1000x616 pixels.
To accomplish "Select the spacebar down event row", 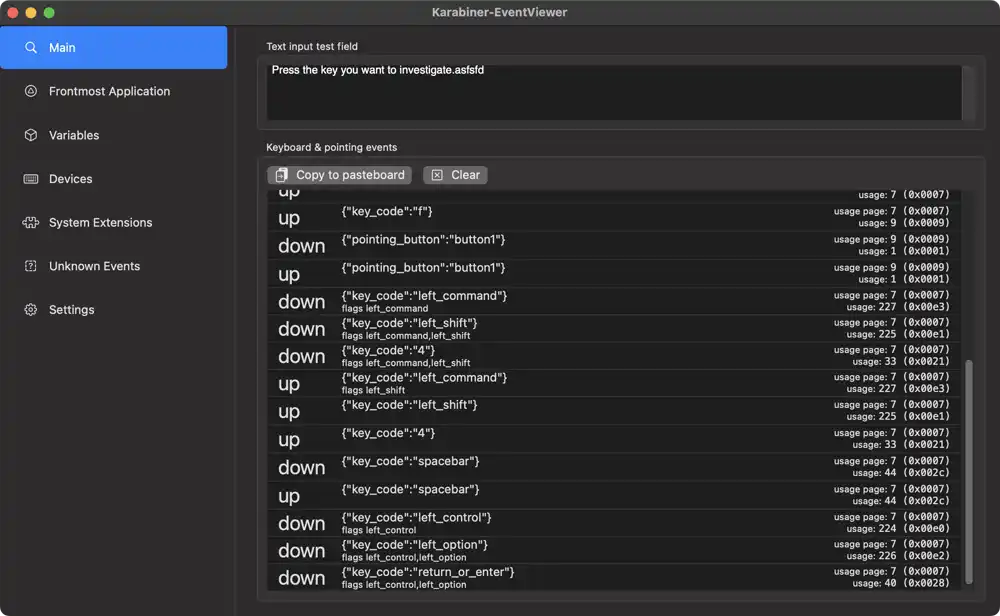I will click(x=614, y=467).
